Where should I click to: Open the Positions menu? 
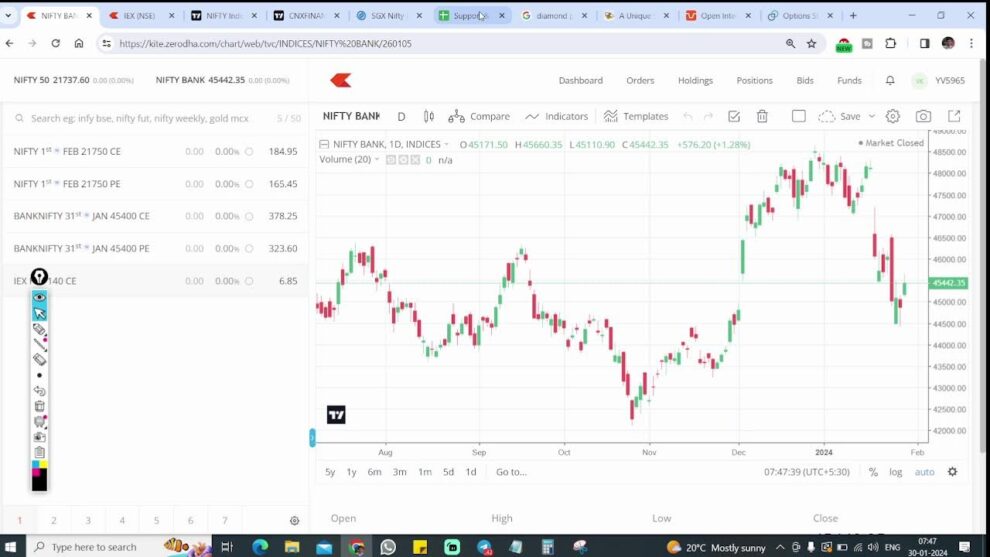(754, 80)
